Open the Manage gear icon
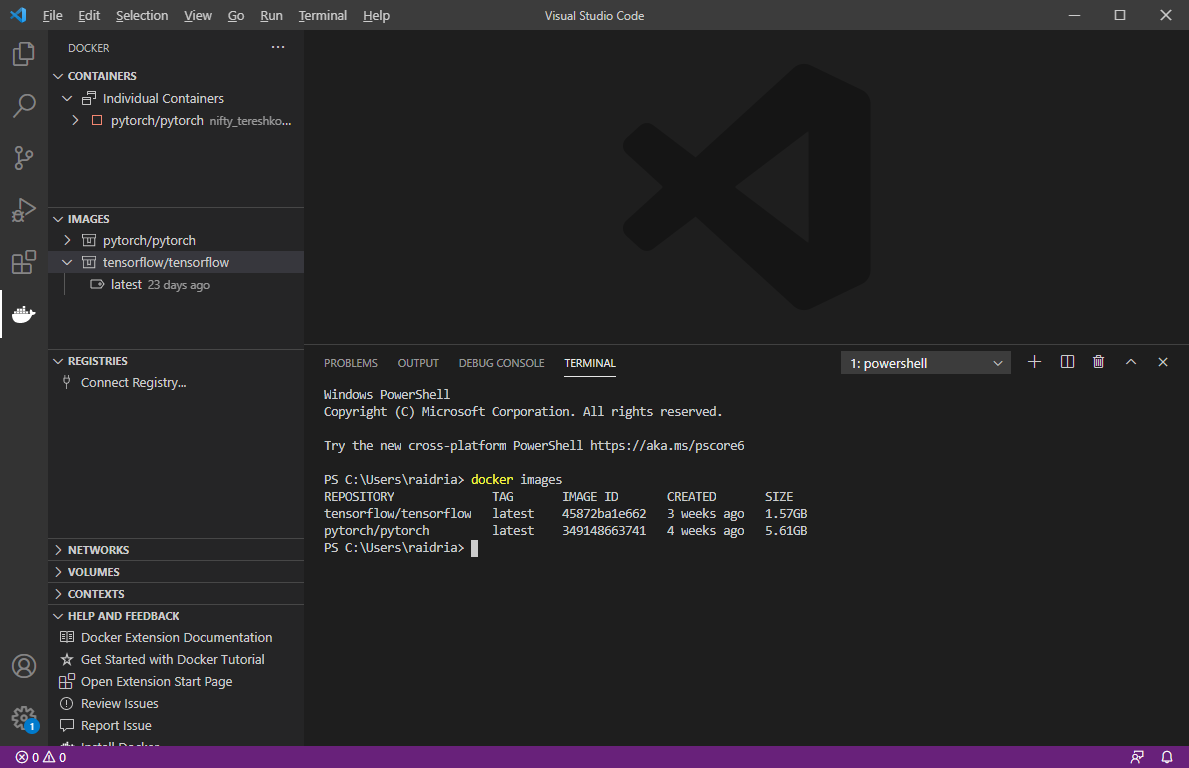The image size is (1189, 768). pyautogui.click(x=24, y=717)
